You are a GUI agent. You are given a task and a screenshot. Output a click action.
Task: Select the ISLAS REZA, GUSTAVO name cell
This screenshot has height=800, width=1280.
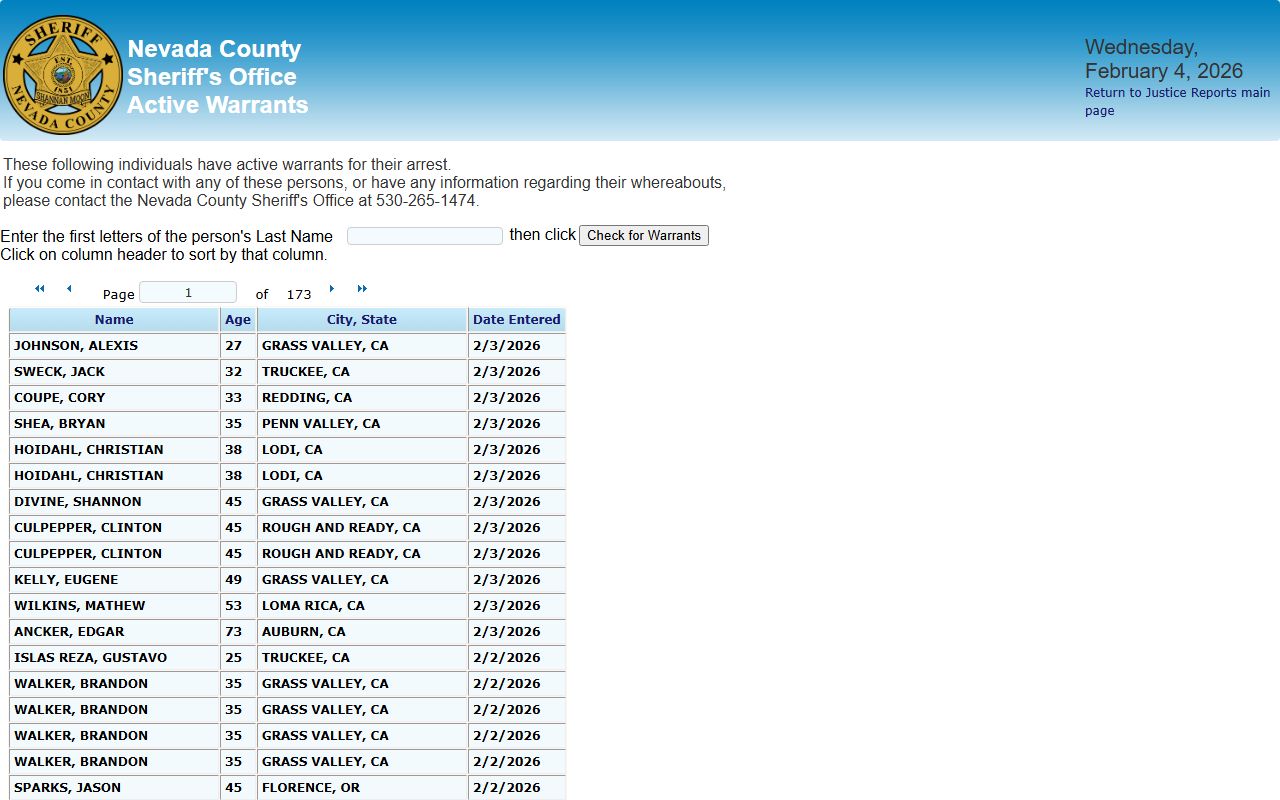coord(114,658)
